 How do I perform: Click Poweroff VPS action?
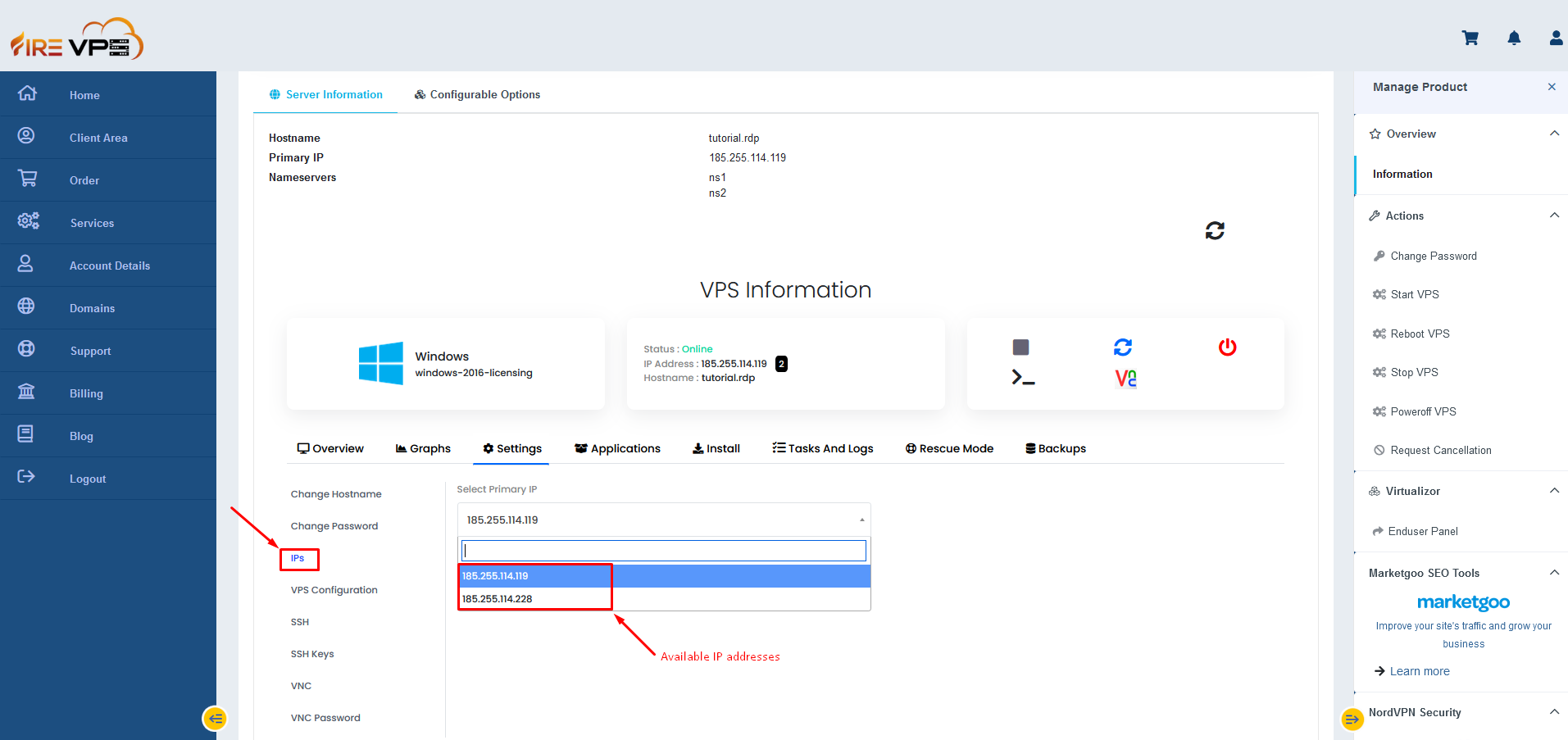[1415, 411]
